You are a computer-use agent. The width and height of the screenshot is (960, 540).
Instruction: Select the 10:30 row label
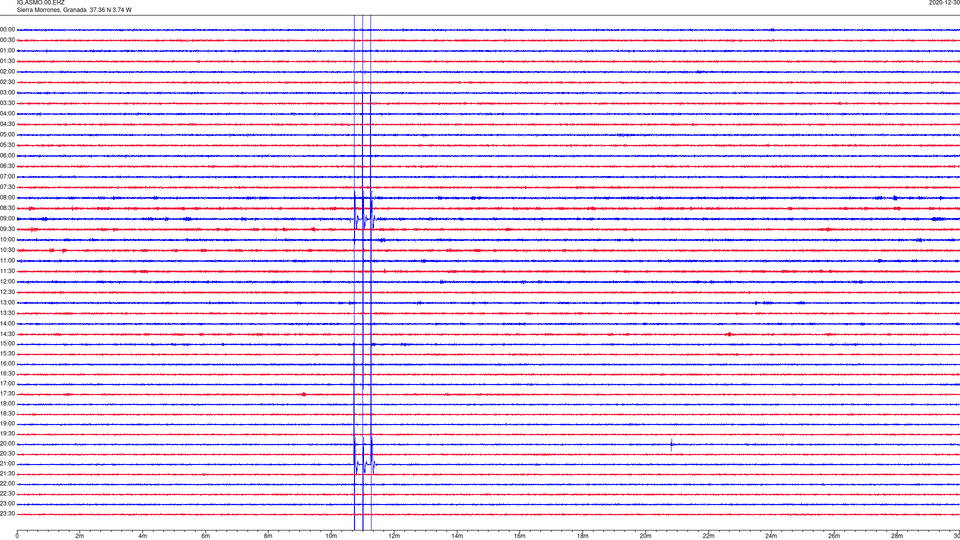pyautogui.click(x=7, y=250)
